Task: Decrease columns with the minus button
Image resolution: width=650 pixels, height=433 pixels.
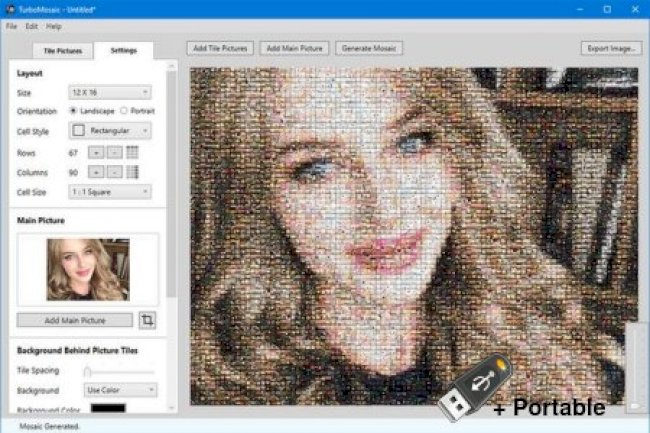Action: pyautogui.click(x=113, y=172)
